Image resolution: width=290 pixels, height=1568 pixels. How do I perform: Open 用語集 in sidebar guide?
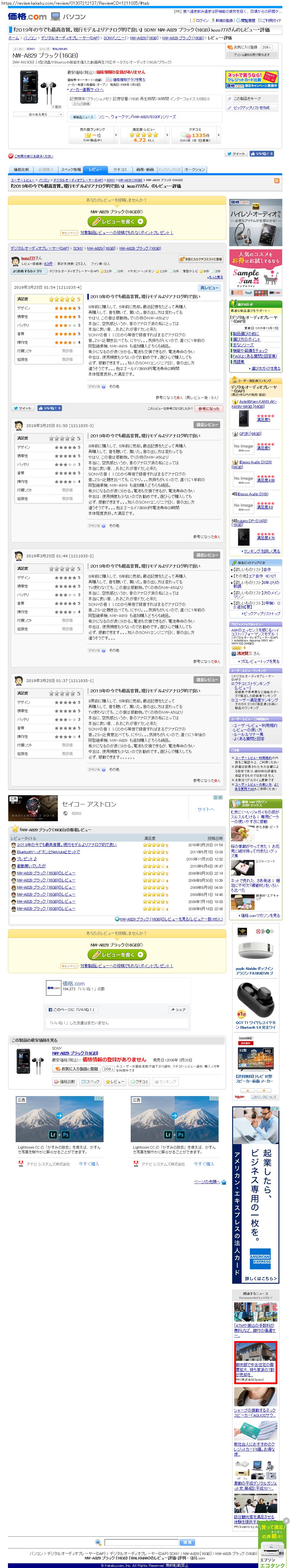pyautogui.click(x=239, y=362)
